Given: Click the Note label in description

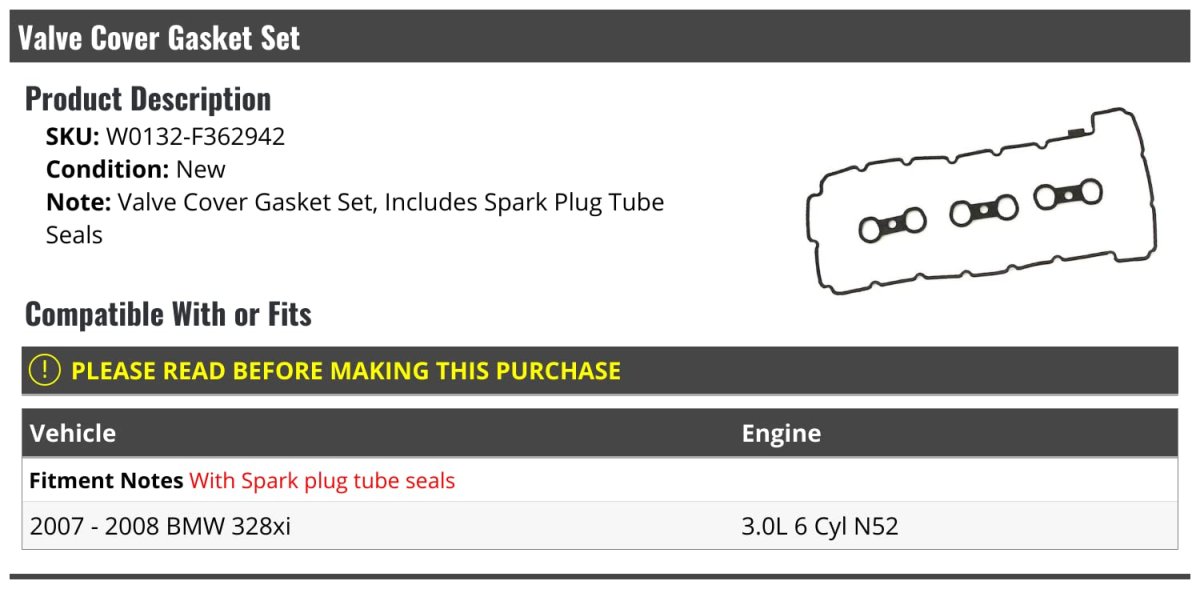Looking at the screenshot, I should point(77,202).
